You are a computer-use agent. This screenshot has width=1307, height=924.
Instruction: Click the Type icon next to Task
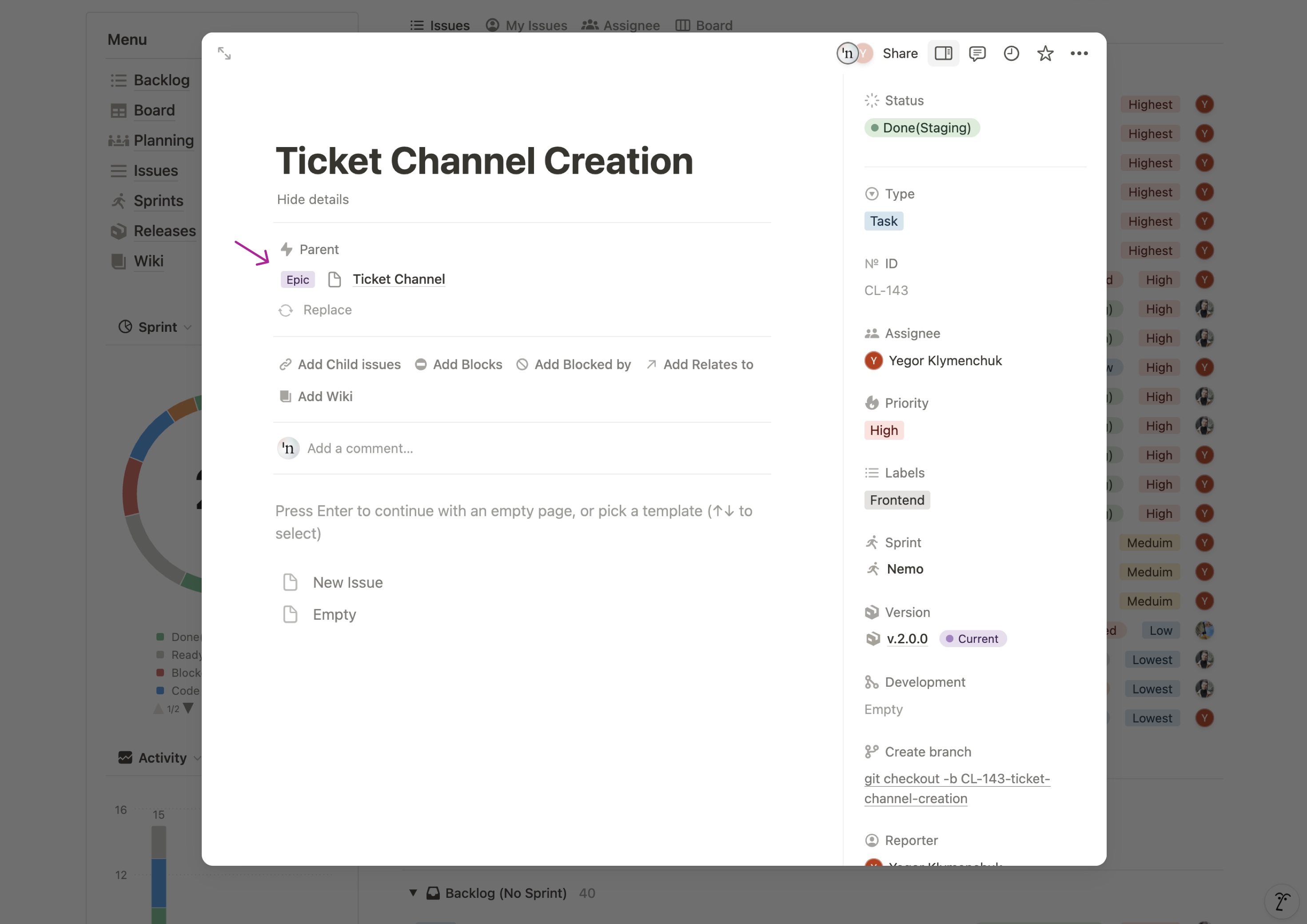(x=871, y=193)
